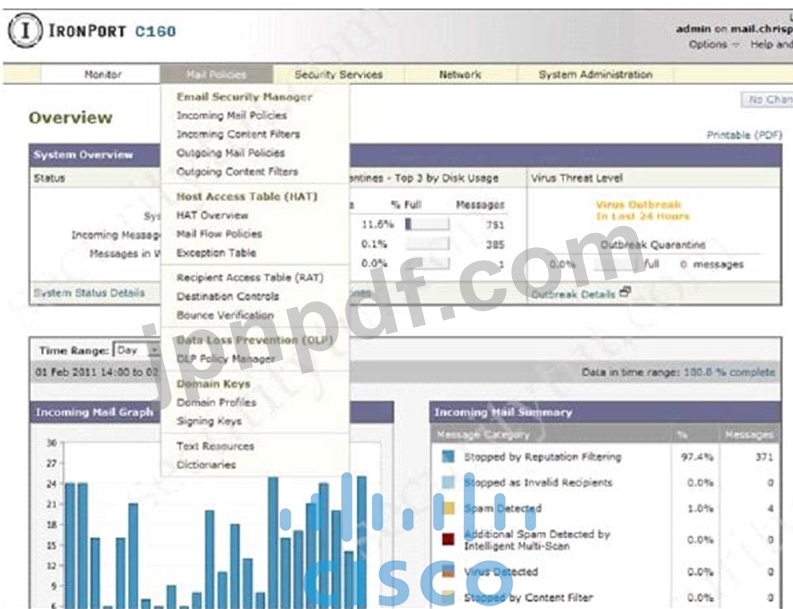Image resolution: width=793 pixels, height=609 pixels.
Task: Select Dictionaries menu item
Action: pyautogui.click(x=206, y=464)
